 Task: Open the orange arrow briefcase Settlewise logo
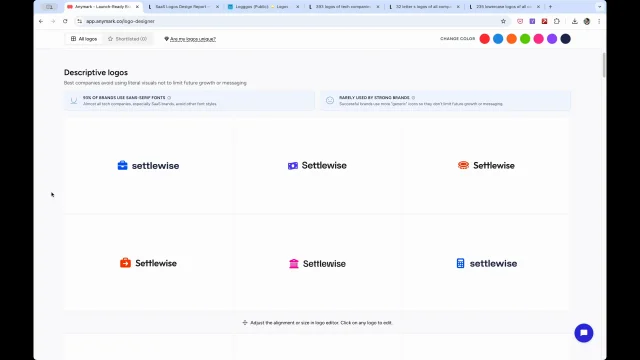click(x=148, y=263)
